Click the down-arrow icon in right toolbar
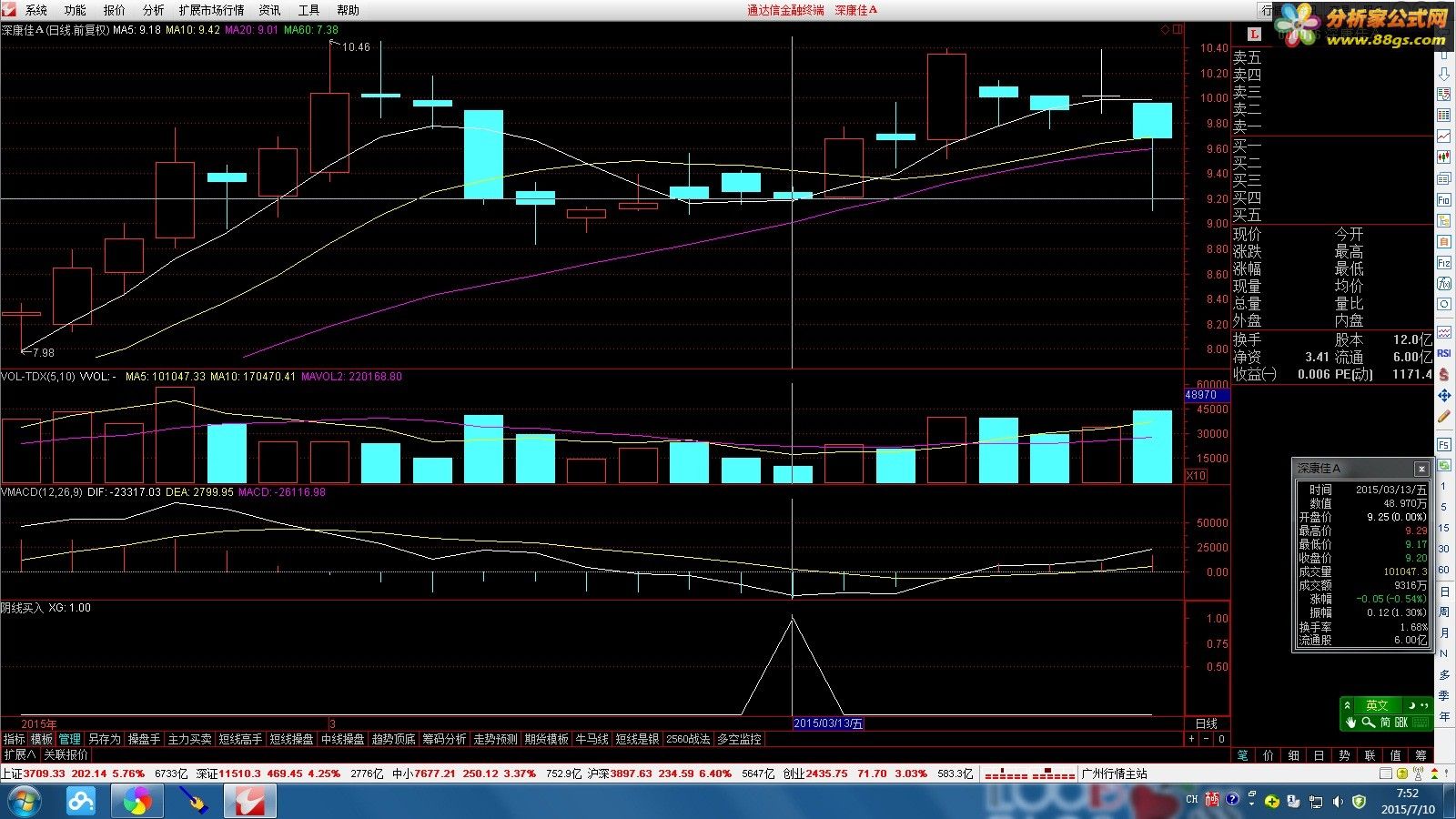 (1444, 74)
